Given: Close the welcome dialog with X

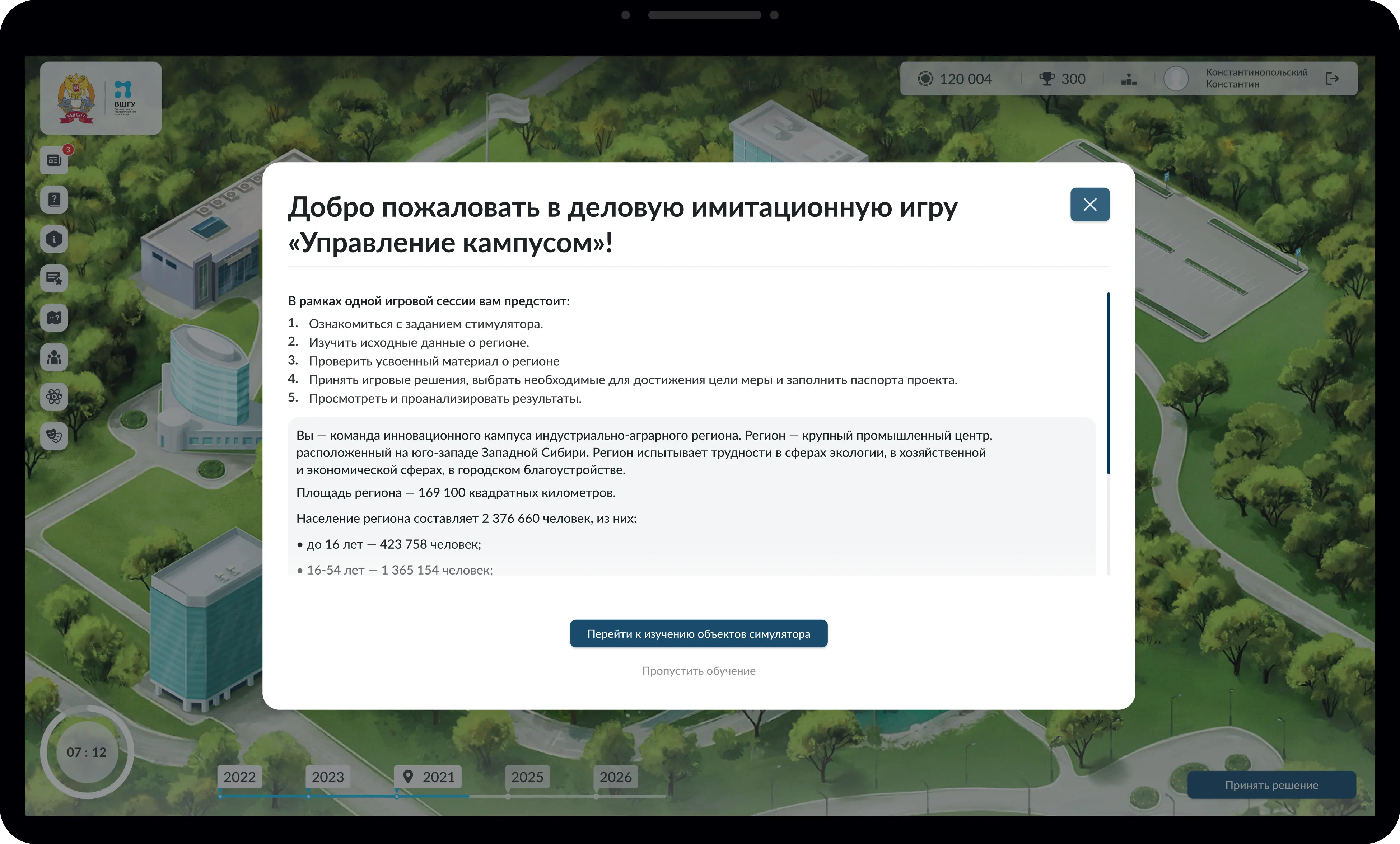Looking at the screenshot, I should point(1089,205).
